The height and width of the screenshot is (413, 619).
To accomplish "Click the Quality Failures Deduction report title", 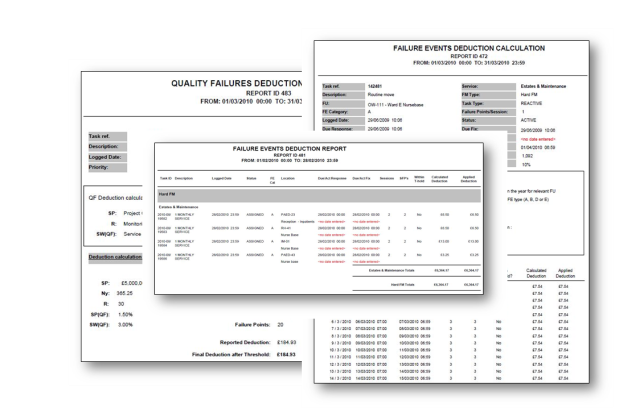I will [x=236, y=84].
